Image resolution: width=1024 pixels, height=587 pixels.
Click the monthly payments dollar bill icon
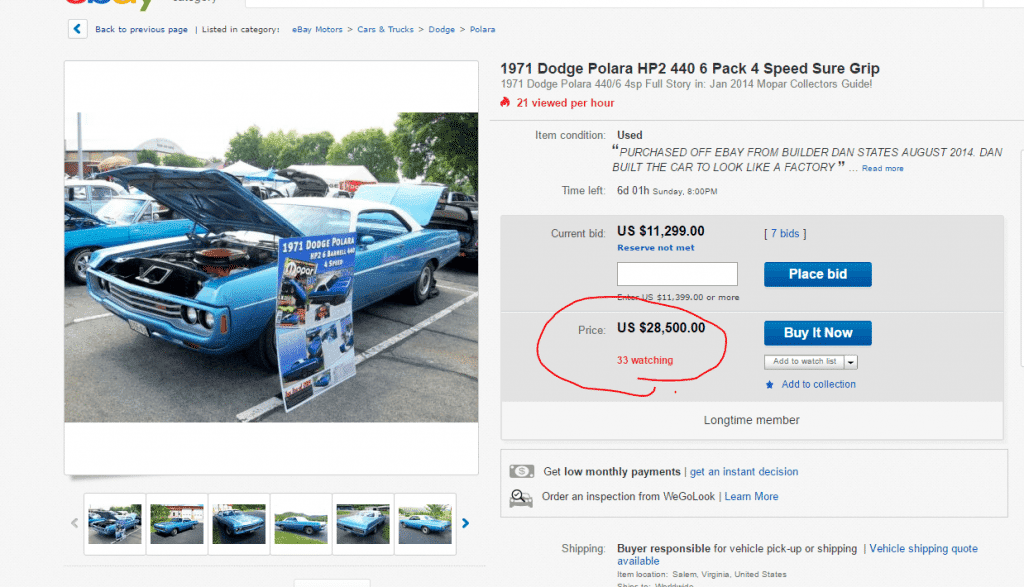(521, 471)
